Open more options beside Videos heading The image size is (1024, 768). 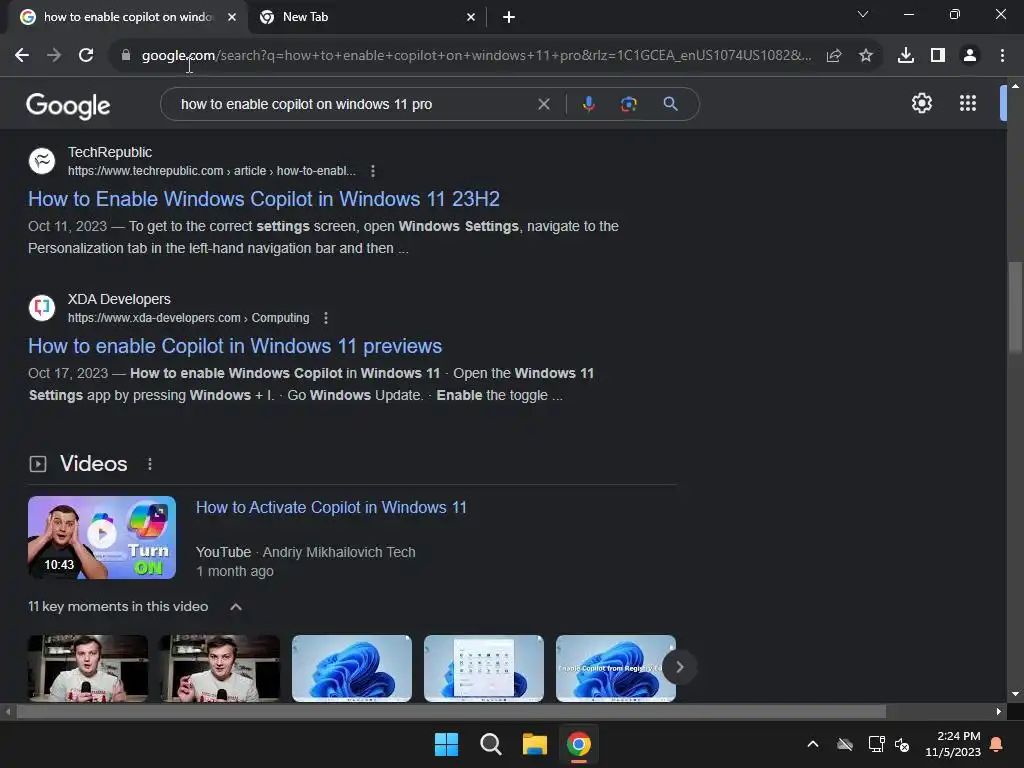coord(150,464)
